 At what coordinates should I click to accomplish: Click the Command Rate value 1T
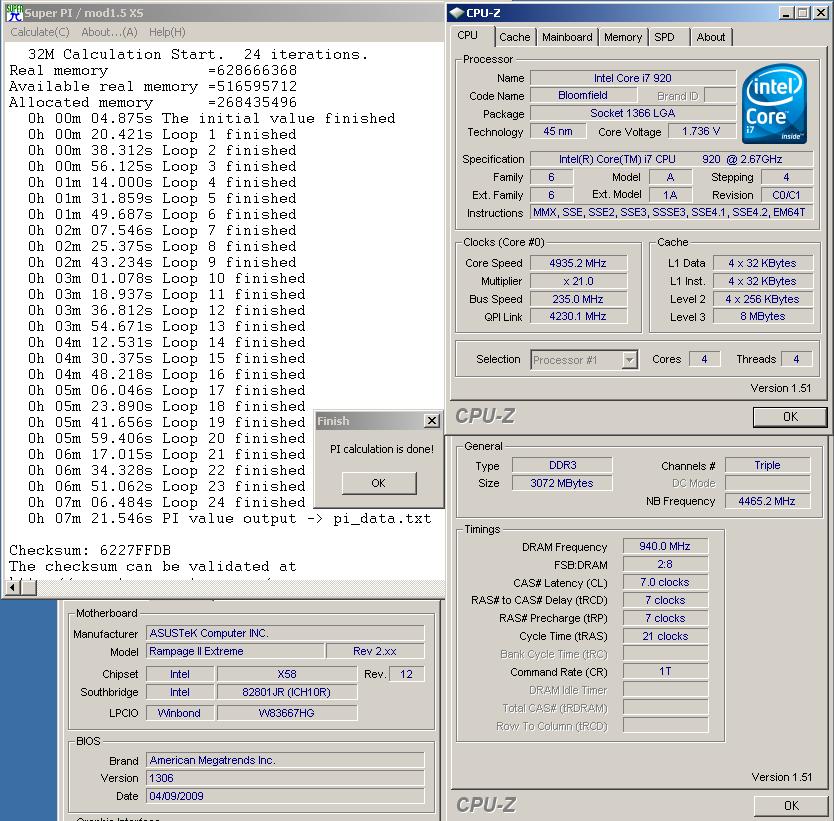(x=665, y=672)
